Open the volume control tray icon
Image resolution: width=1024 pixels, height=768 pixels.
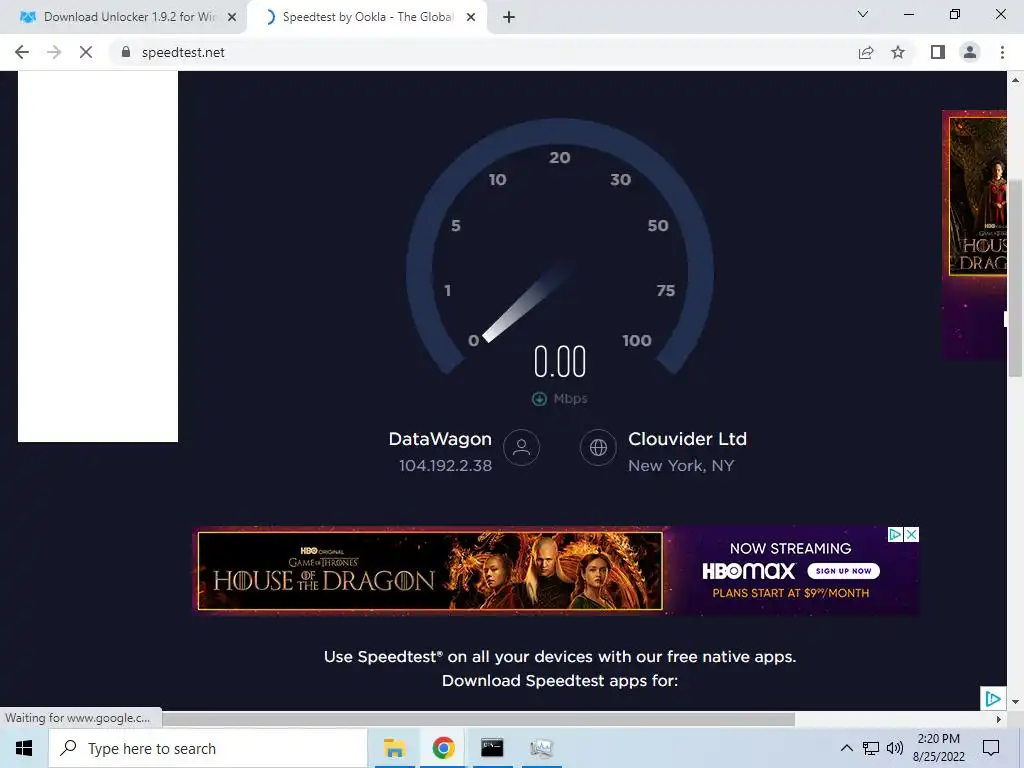895,748
